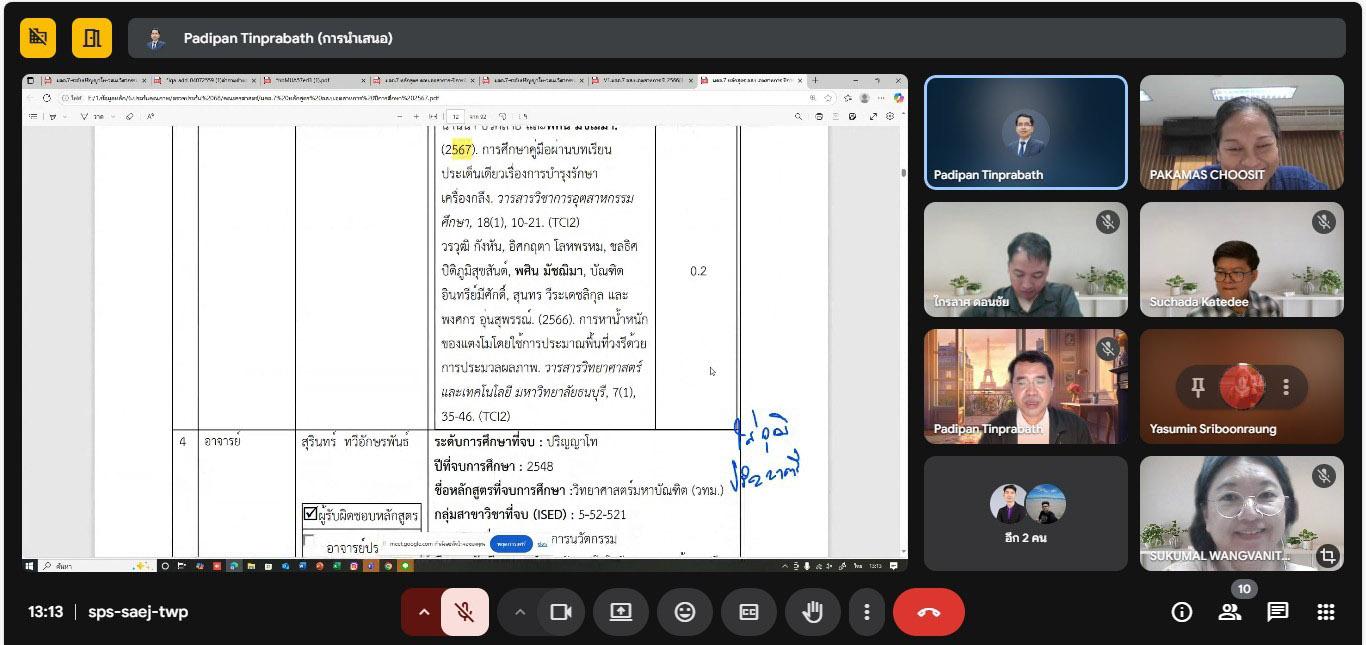The width and height of the screenshot is (1366, 645).
Task: Open the tile showing 2 more people
Action: pos(1026,513)
